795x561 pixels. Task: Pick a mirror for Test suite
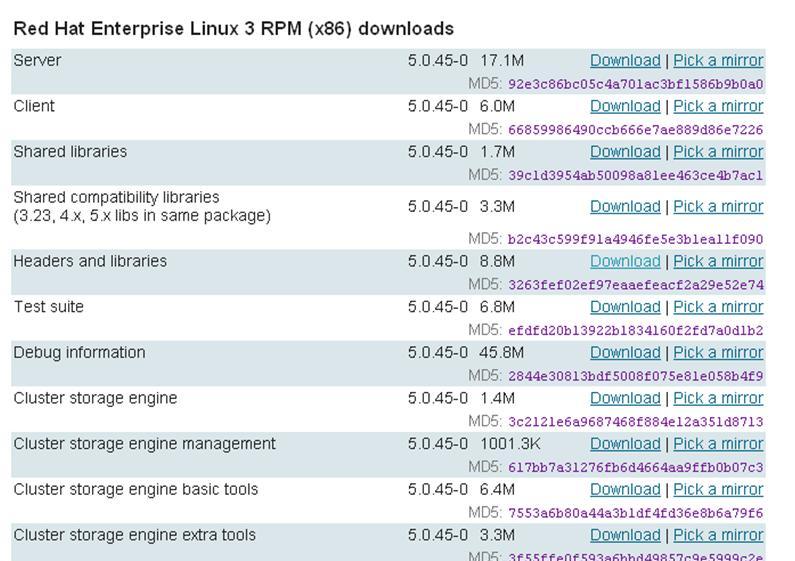pyautogui.click(x=718, y=307)
